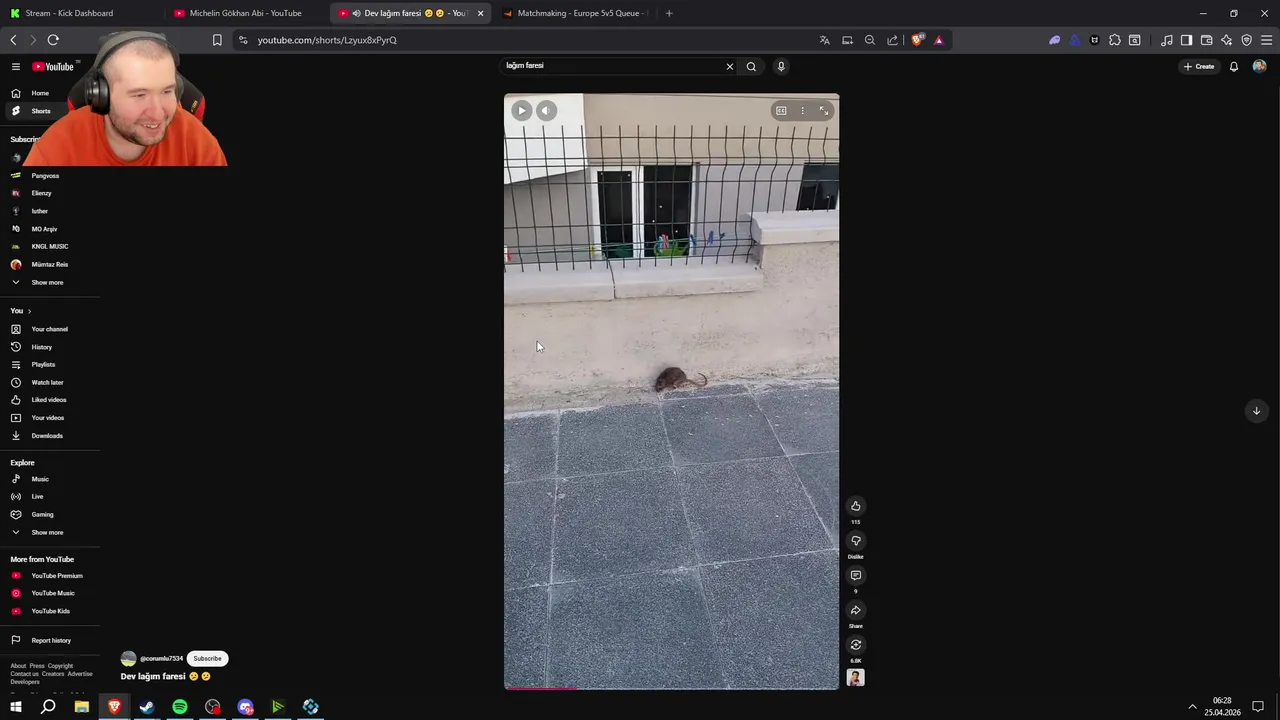Click the YouTube logo

53,66
